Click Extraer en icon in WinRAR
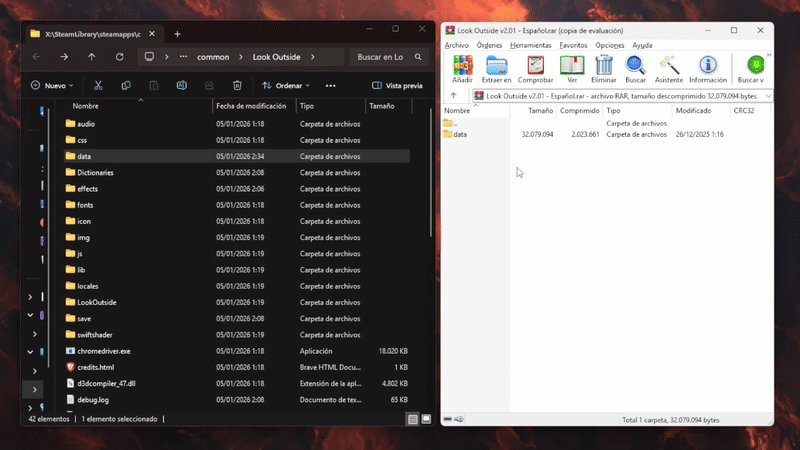This screenshot has height=450, width=800. [x=496, y=69]
